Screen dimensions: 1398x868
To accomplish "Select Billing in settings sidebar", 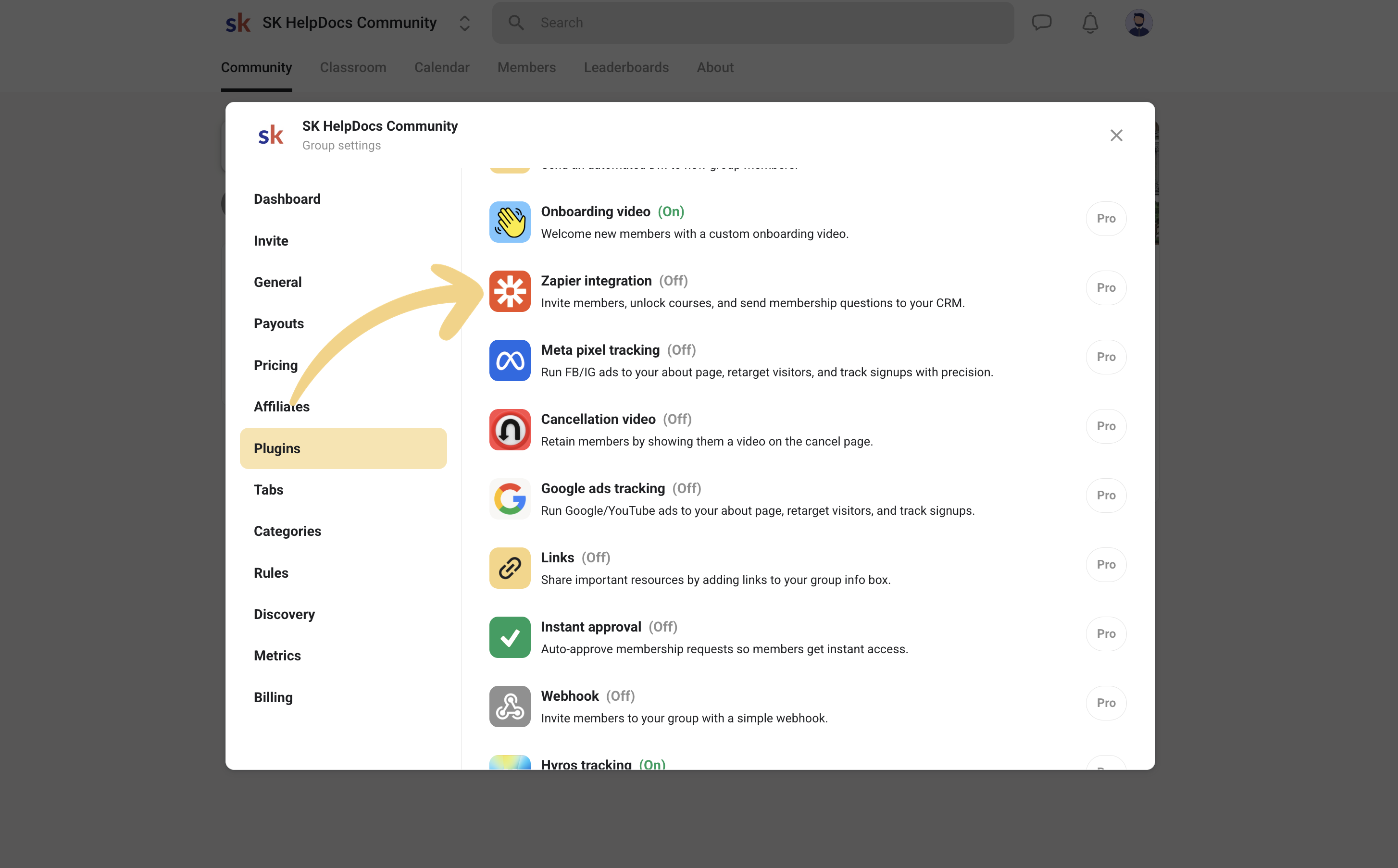I will (273, 697).
